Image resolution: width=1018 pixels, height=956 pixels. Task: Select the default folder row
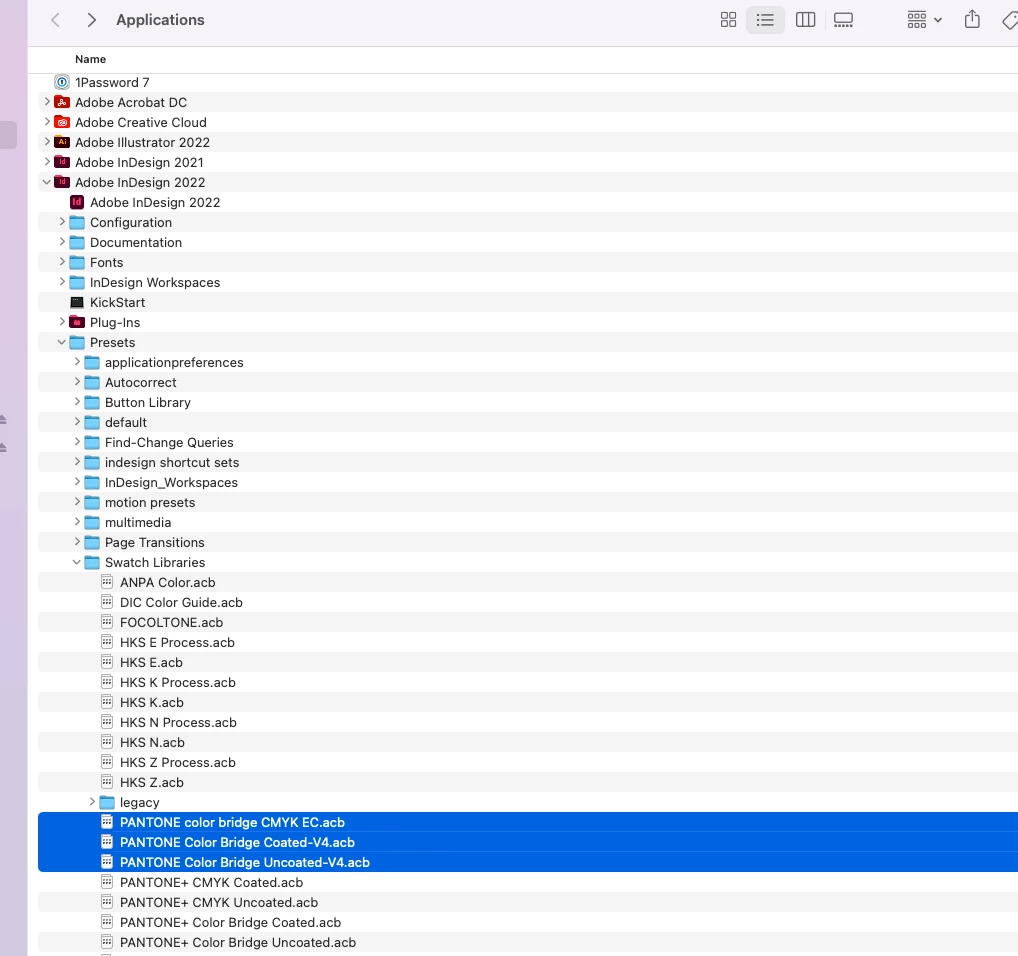pos(528,423)
